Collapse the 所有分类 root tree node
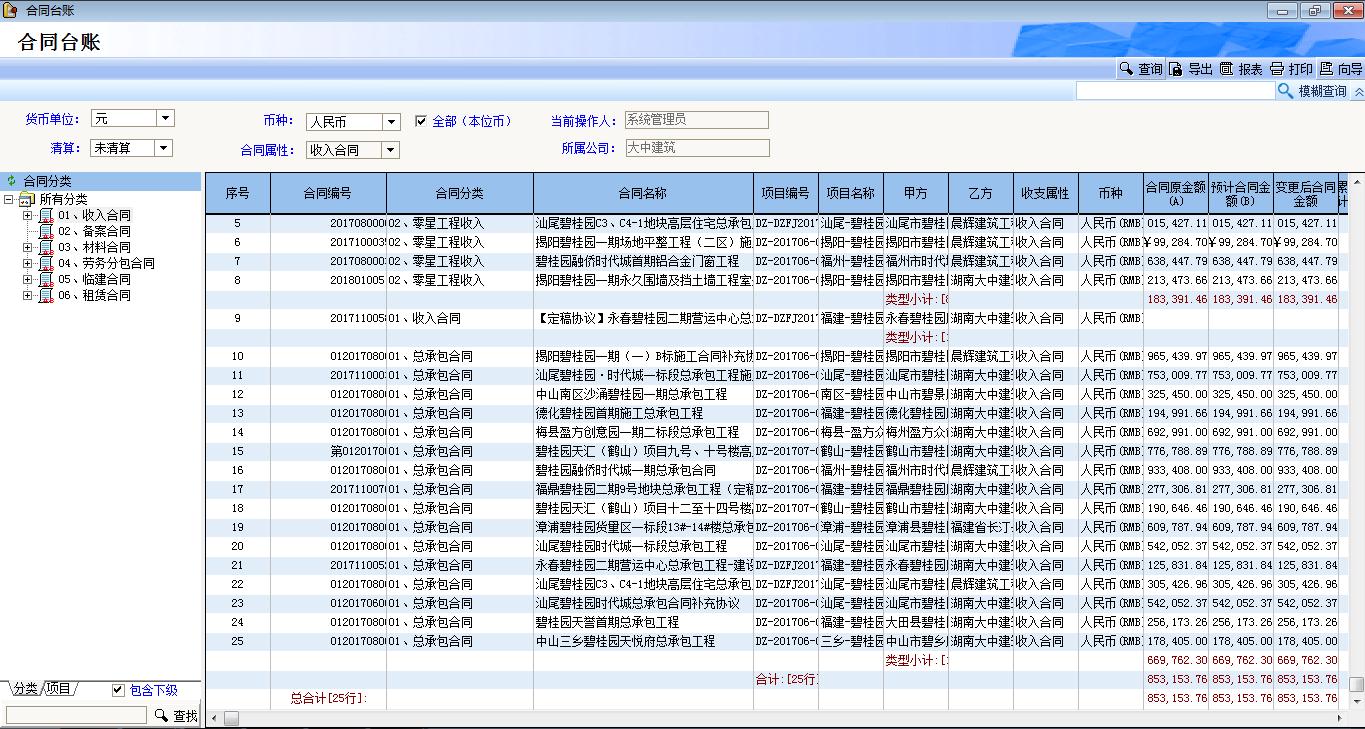Image resolution: width=1365 pixels, height=729 pixels. click(9, 199)
